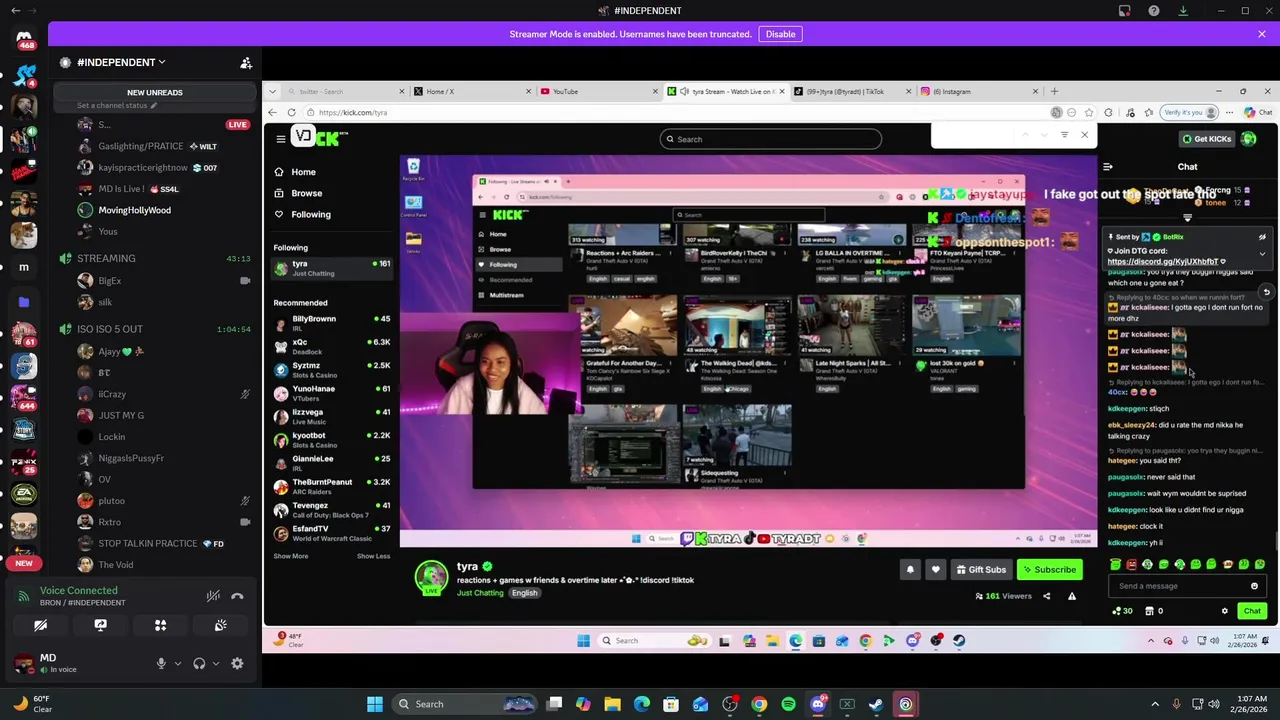Dismiss the Streamer Mode banner
Viewport: 1280px width, 720px height.
(1261, 34)
